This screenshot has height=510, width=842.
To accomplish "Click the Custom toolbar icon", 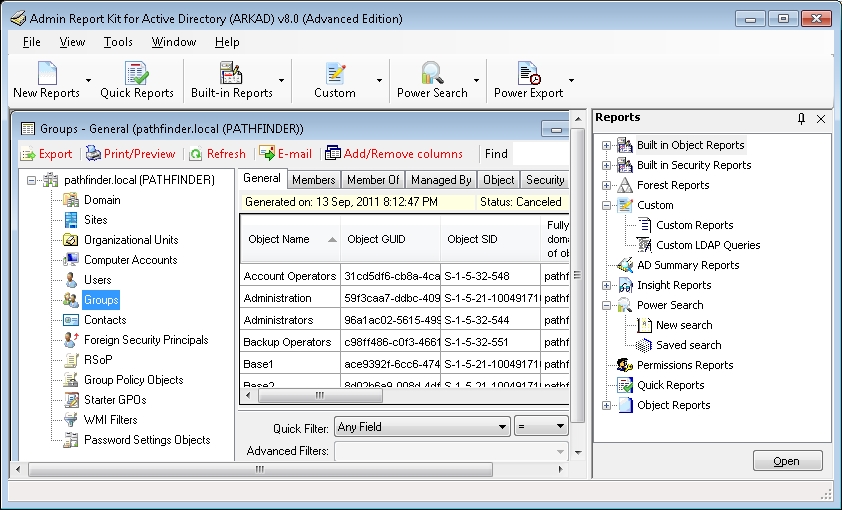I will tap(335, 73).
